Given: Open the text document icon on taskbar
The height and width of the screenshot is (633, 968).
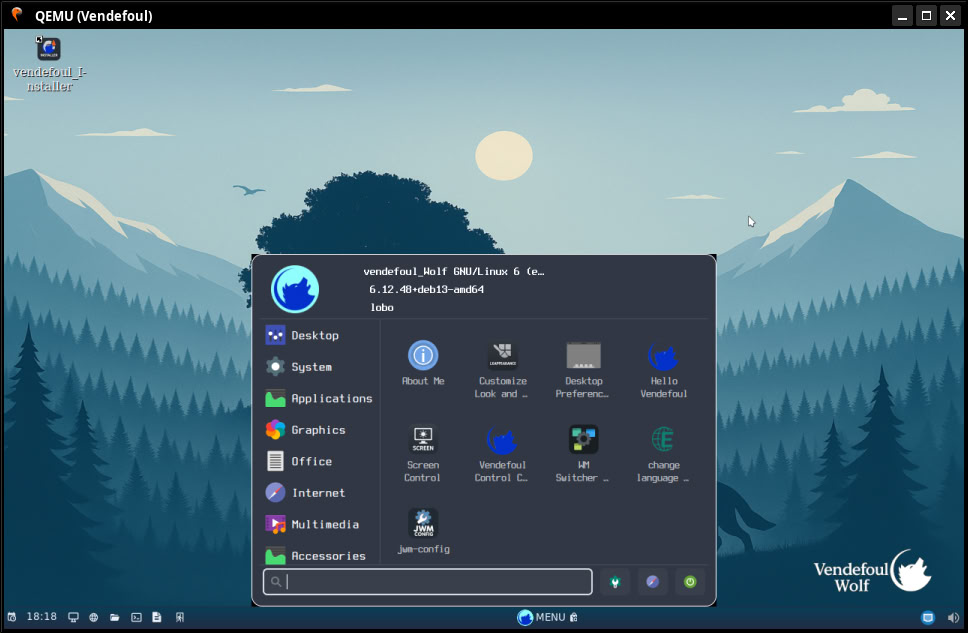Looking at the screenshot, I should tap(157, 617).
